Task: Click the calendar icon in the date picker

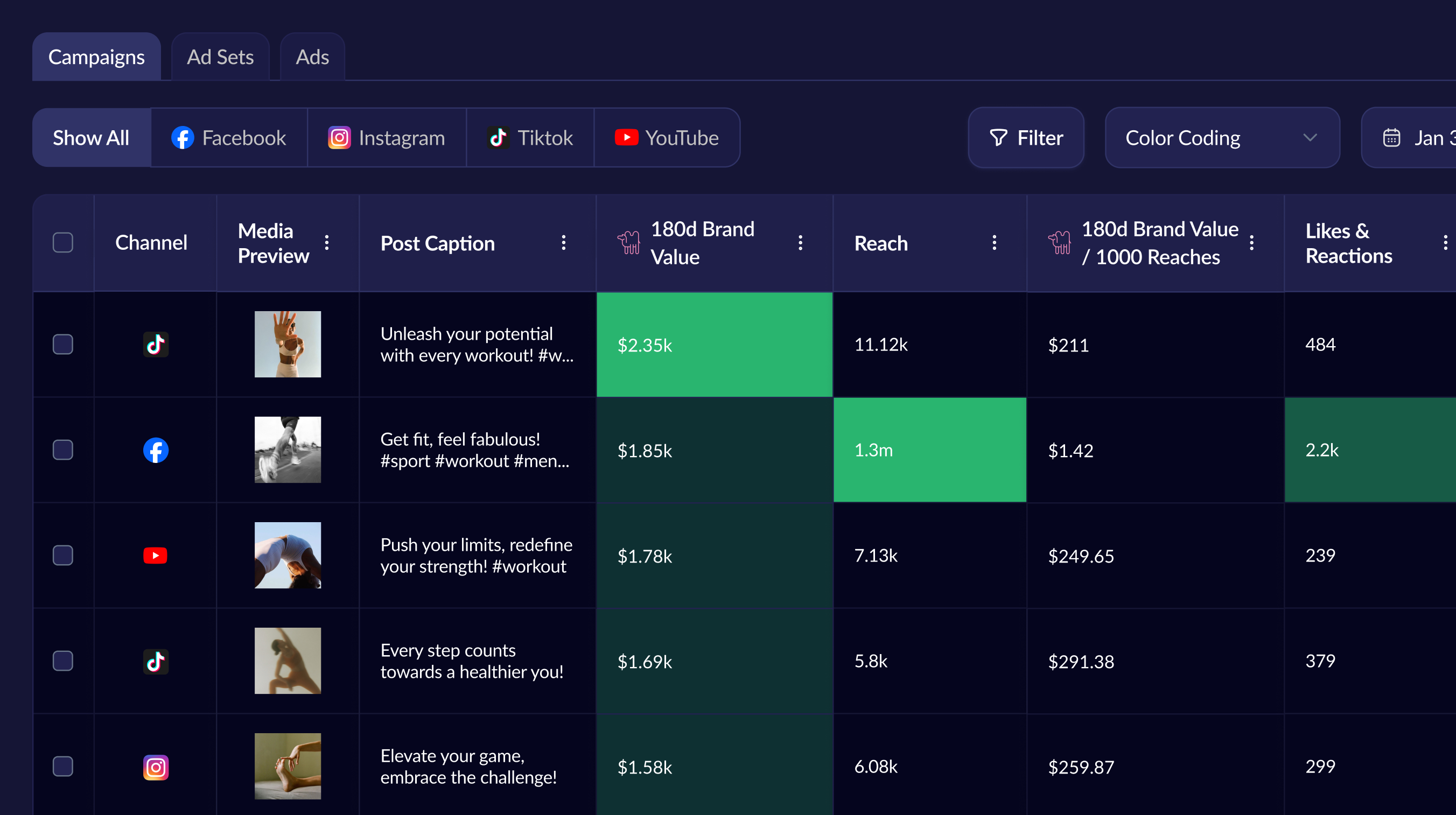Action: pyautogui.click(x=1391, y=138)
